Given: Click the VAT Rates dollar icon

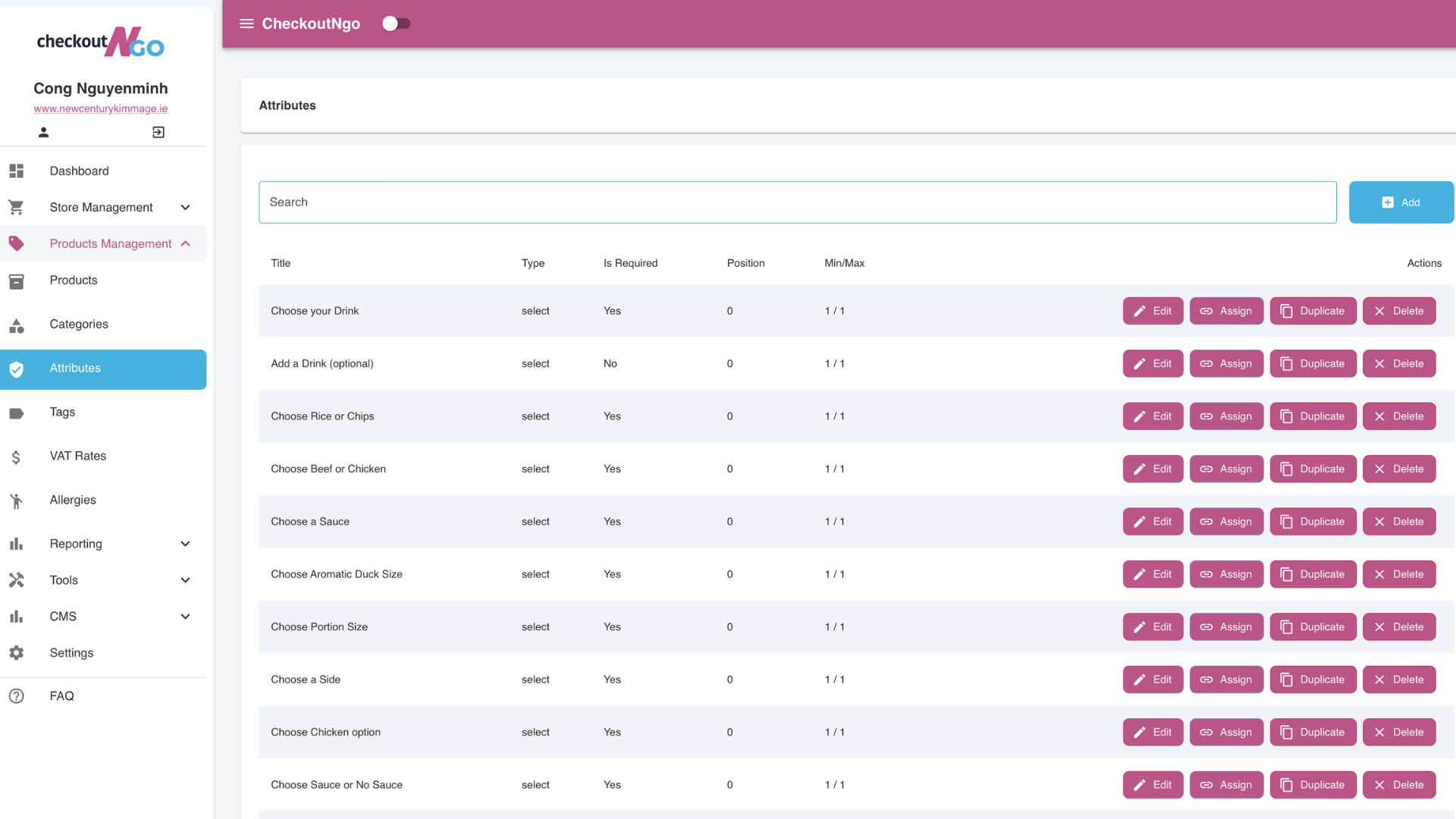Looking at the screenshot, I should (x=17, y=457).
